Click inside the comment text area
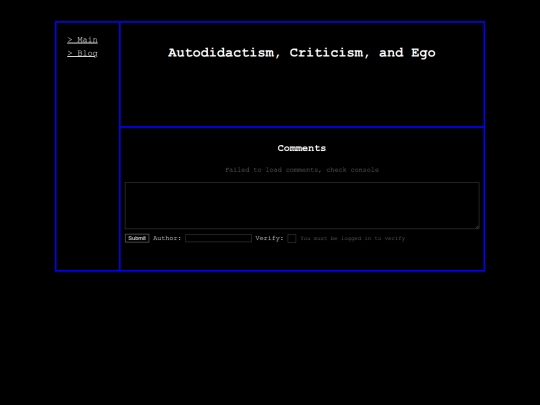The image size is (540, 405). coord(302,206)
